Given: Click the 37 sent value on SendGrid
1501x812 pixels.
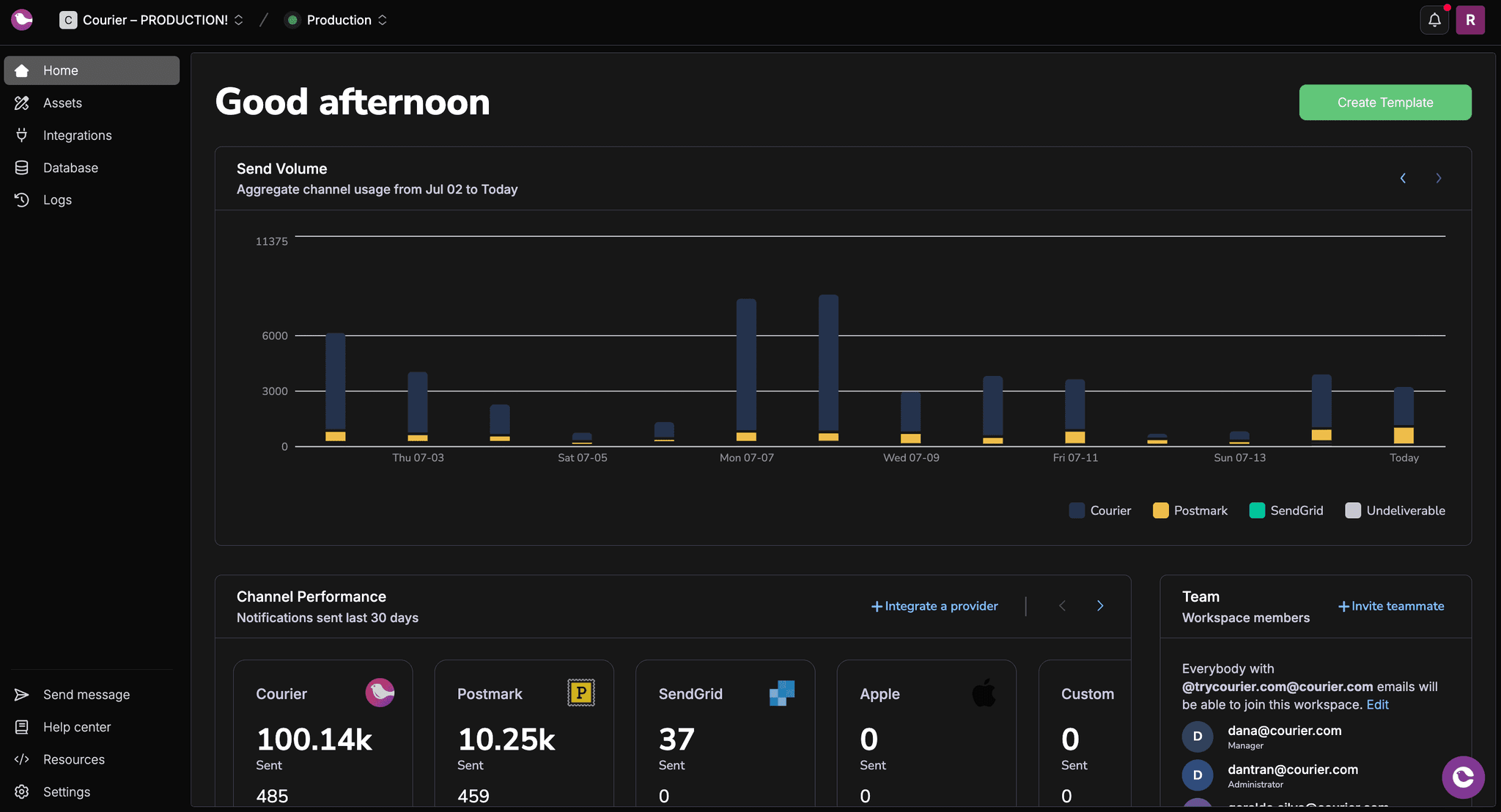Looking at the screenshot, I should click(676, 739).
